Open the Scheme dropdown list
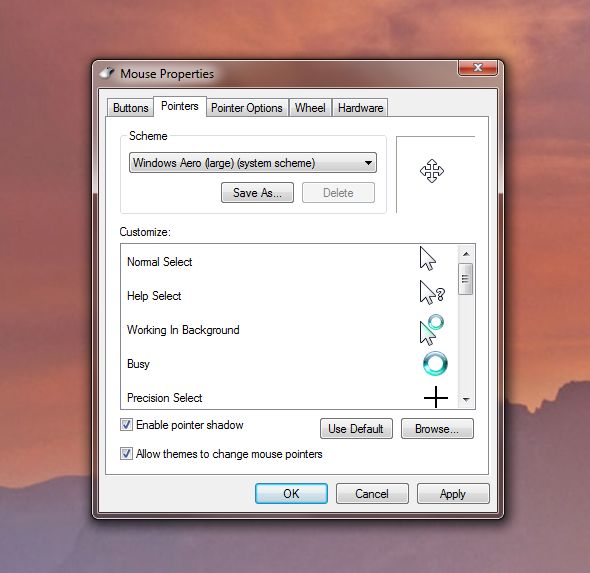This screenshot has width=590, height=573. [x=252, y=163]
